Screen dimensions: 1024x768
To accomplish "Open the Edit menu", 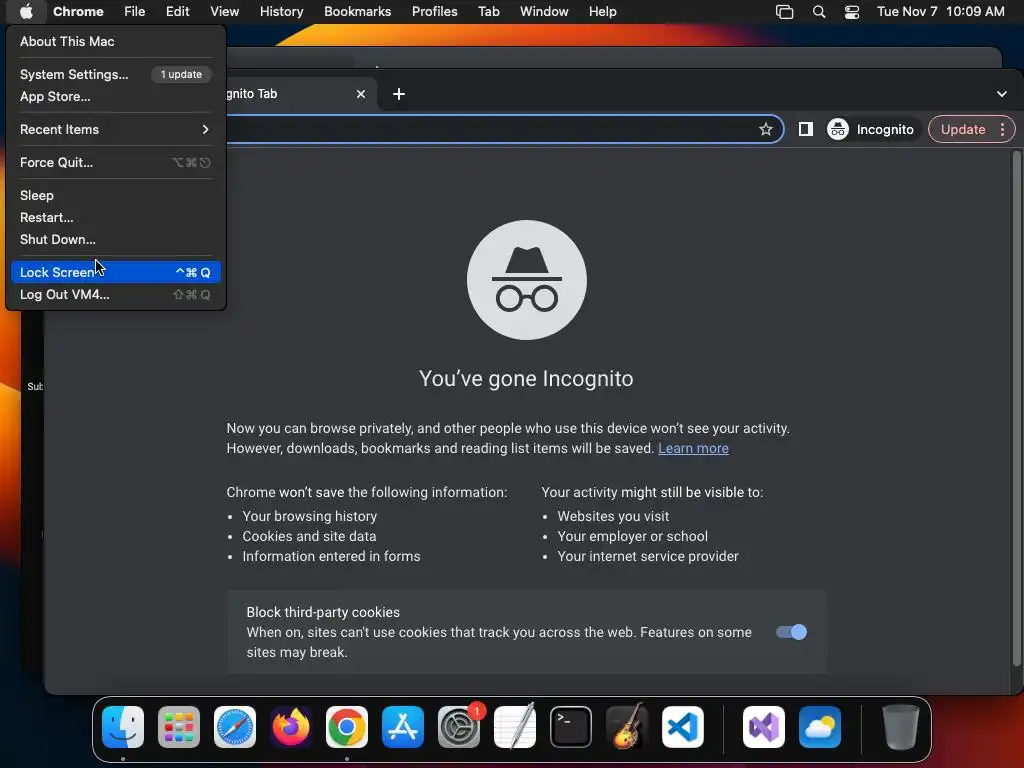I will click(x=177, y=12).
